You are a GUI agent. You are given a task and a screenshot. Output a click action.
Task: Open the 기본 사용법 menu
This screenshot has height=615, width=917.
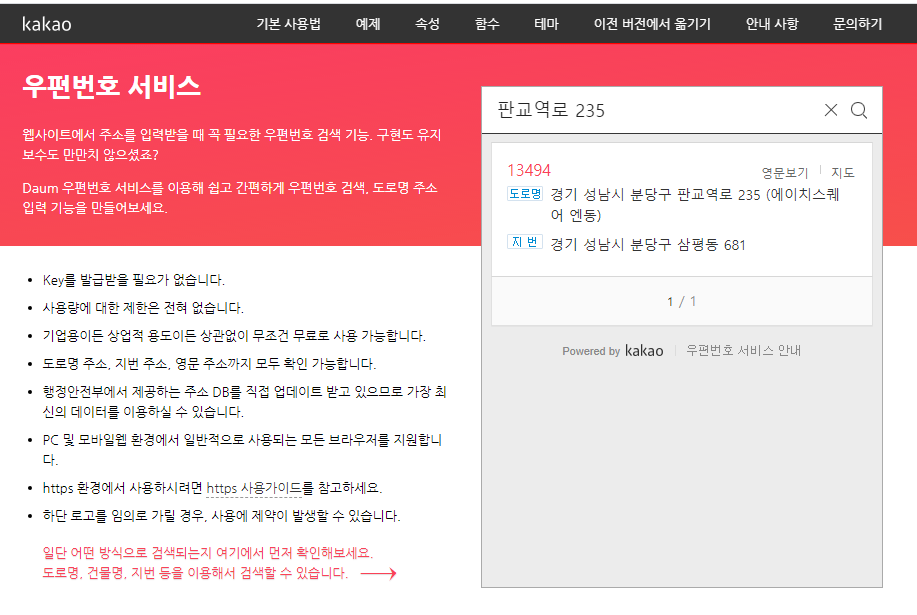[x=288, y=24]
